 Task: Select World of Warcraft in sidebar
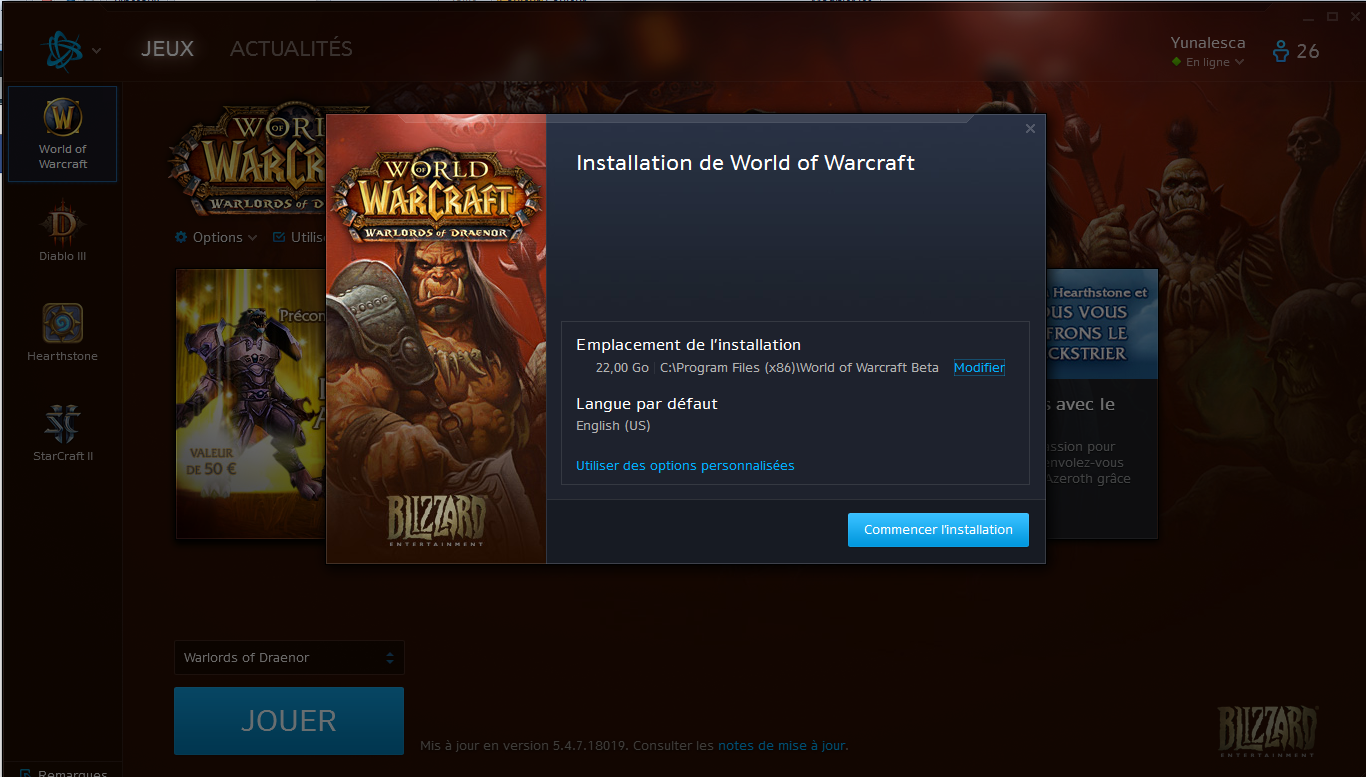[63, 134]
